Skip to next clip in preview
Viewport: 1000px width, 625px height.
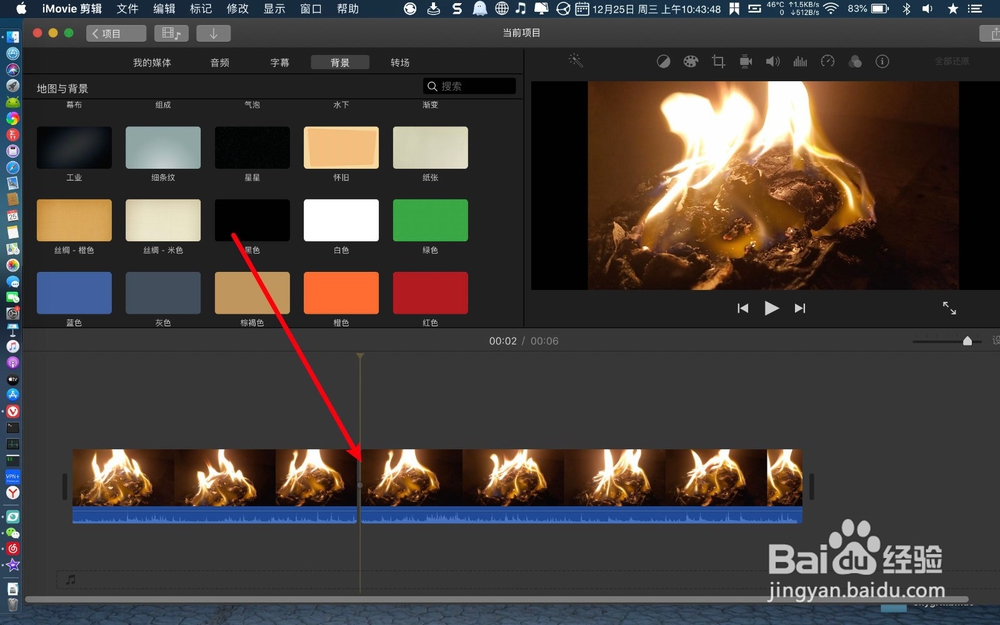click(x=800, y=309)
